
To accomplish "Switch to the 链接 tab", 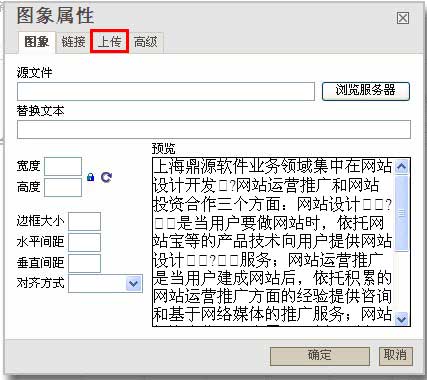I will (73, 42).
